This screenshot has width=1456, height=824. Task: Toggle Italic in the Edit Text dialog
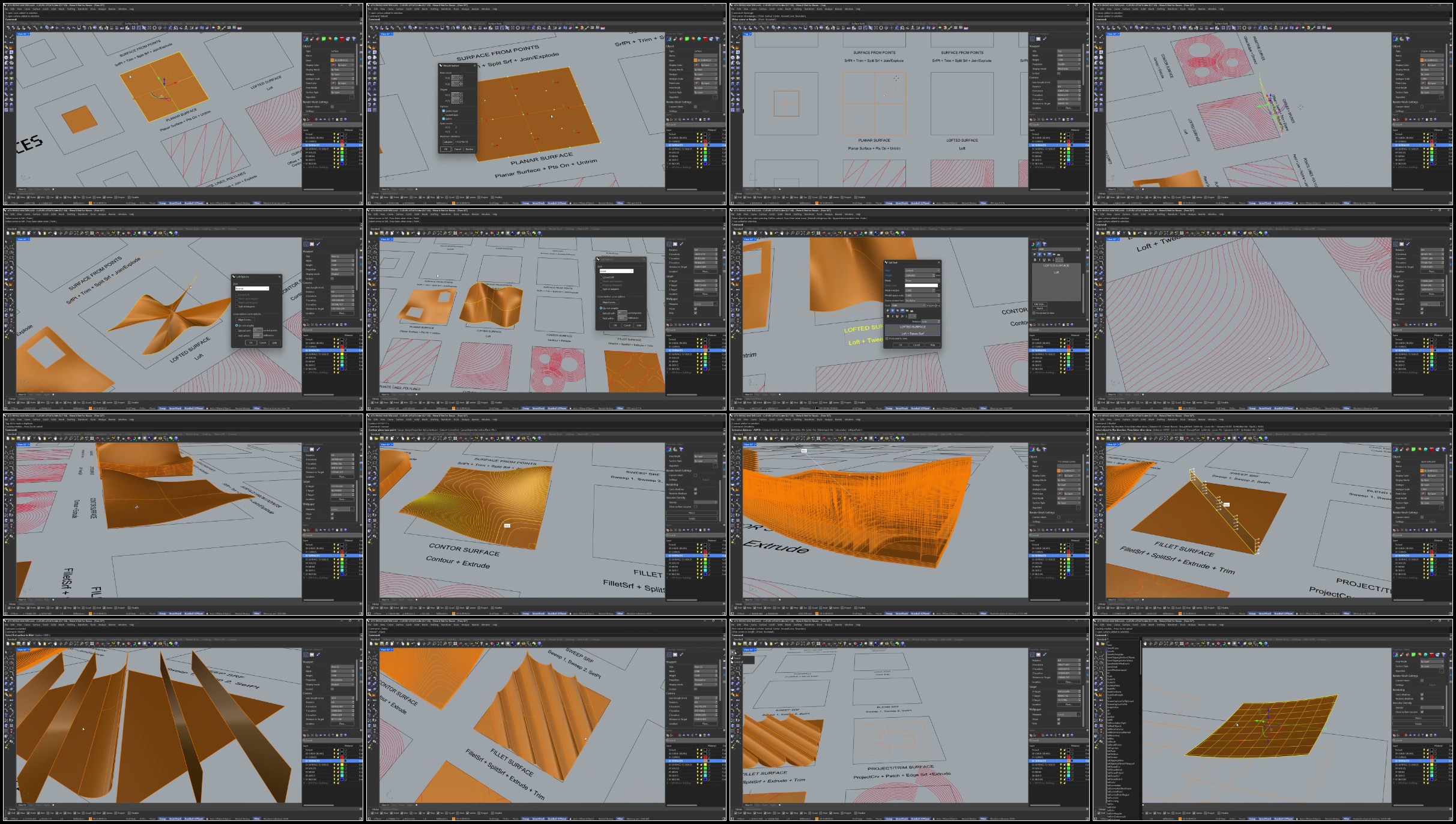[893, 316]
